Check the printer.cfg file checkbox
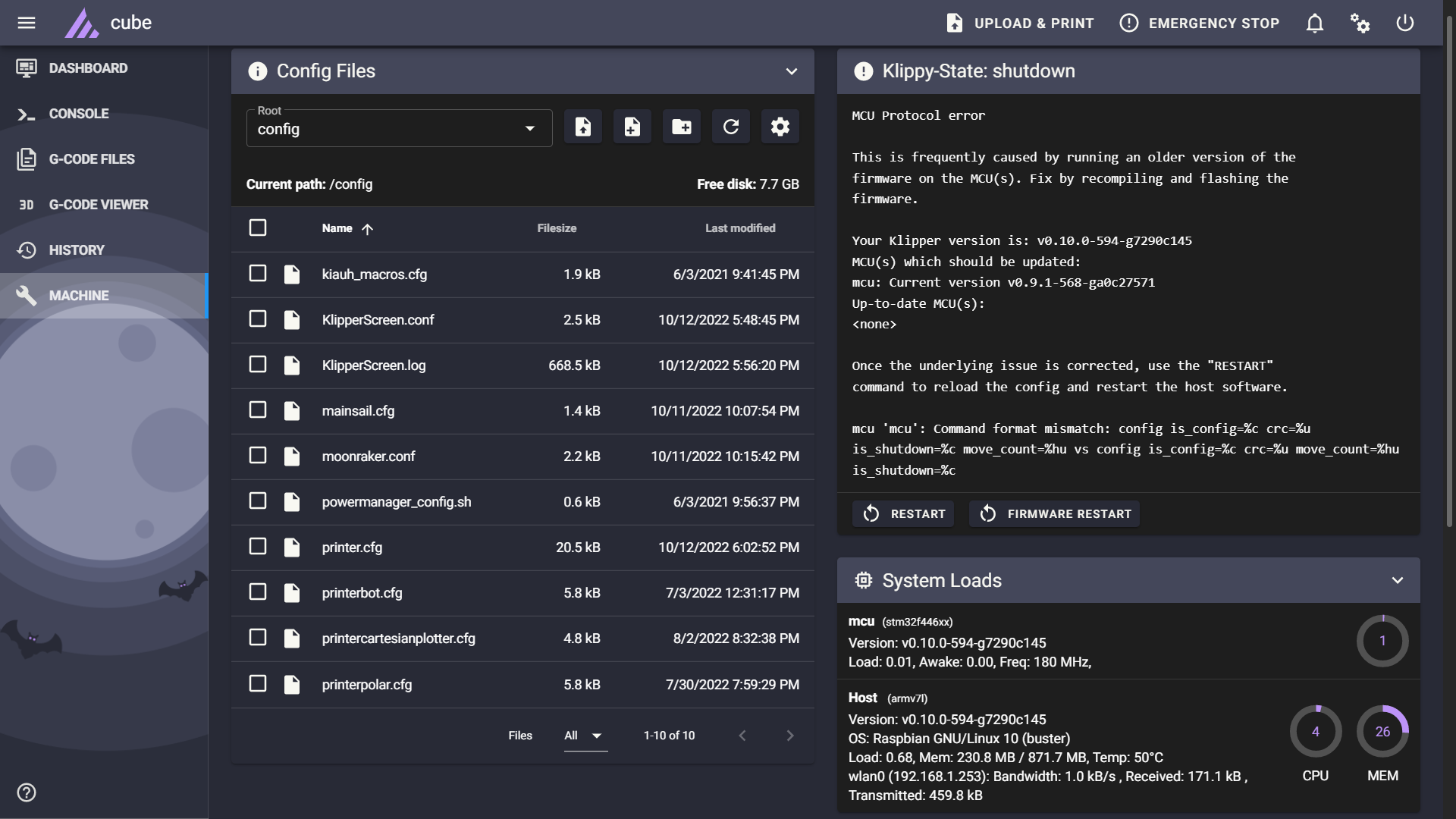This screenshot has width=1456, height=819. (x=258, y=547)
